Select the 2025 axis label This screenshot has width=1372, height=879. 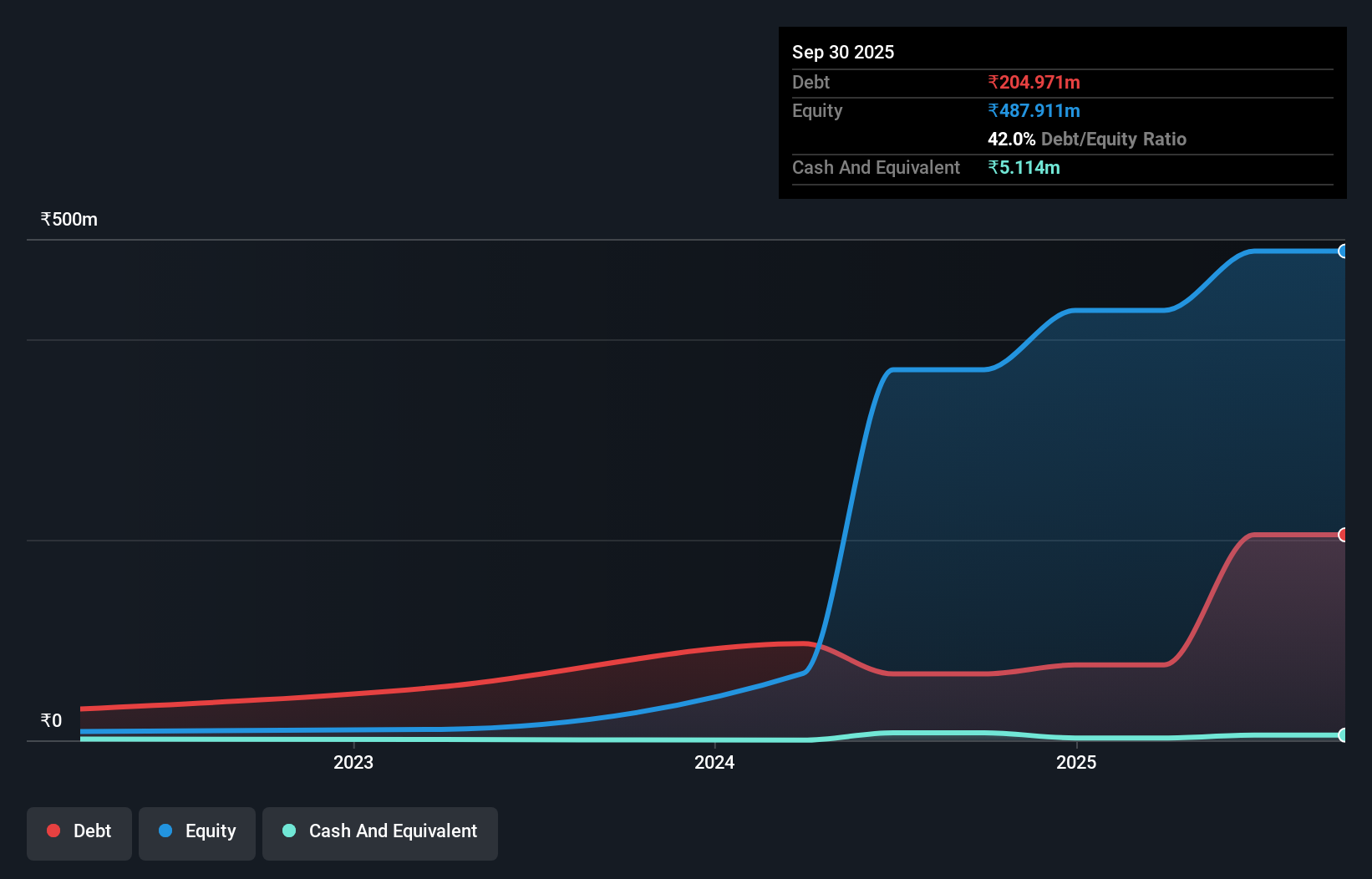(1076, 762)
